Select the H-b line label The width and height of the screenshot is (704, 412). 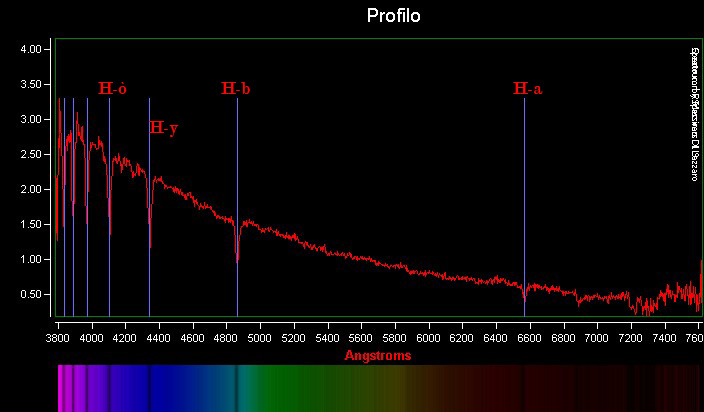tap(235, 89)
